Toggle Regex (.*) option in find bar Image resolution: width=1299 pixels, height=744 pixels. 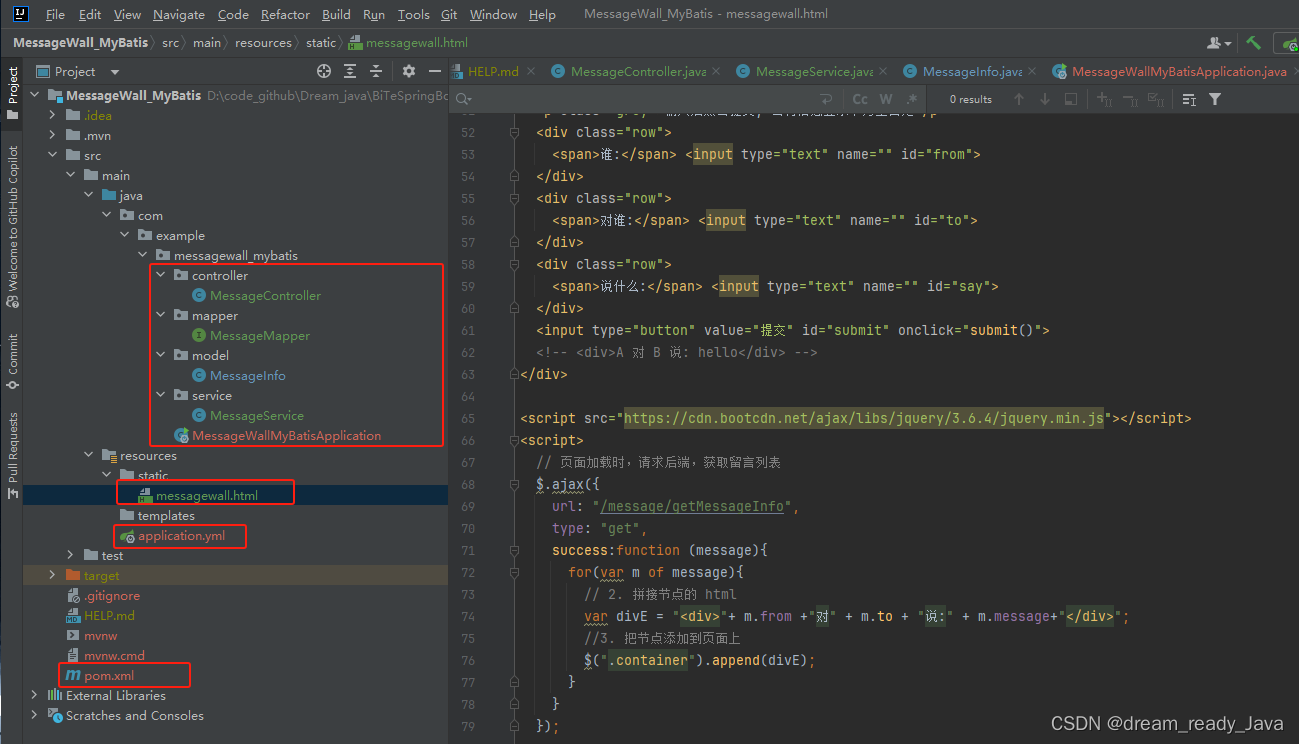click(x=912, y=99)
